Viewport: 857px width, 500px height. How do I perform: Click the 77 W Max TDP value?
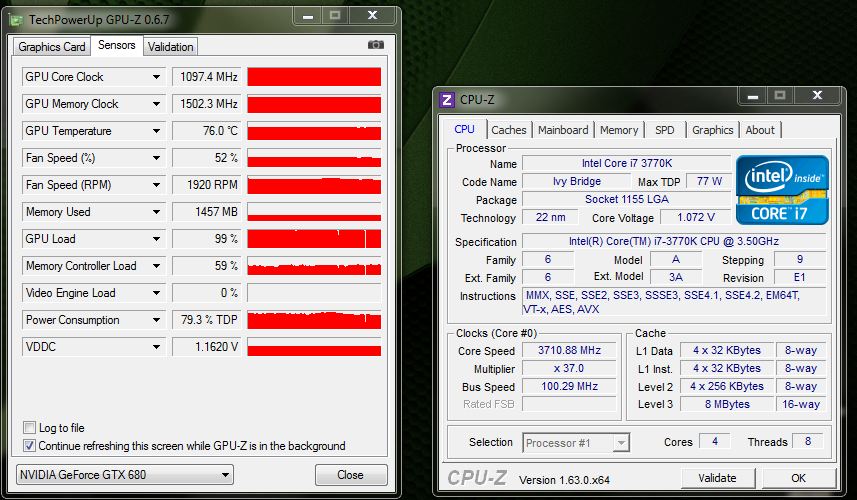click(x=709, y=181)
